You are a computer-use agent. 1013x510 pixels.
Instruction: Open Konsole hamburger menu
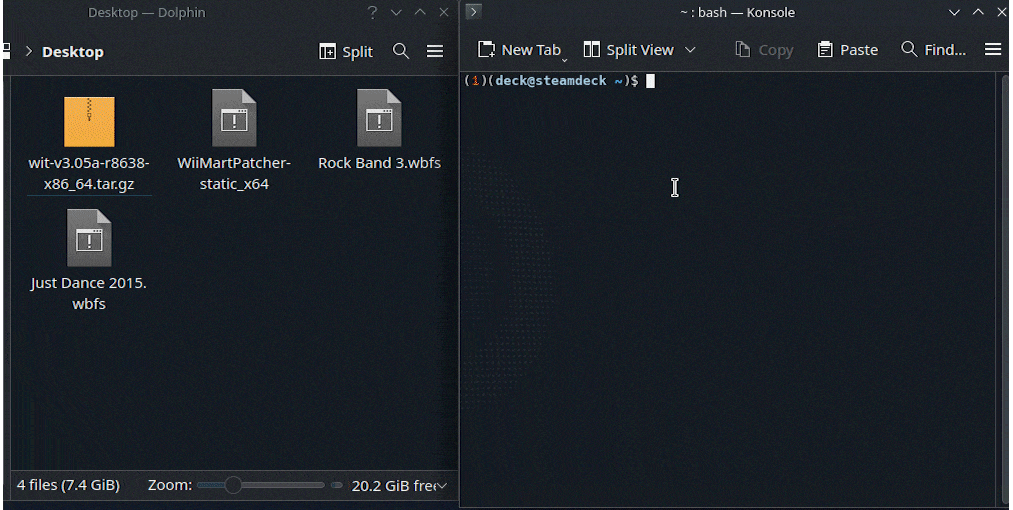coord(993,50)
